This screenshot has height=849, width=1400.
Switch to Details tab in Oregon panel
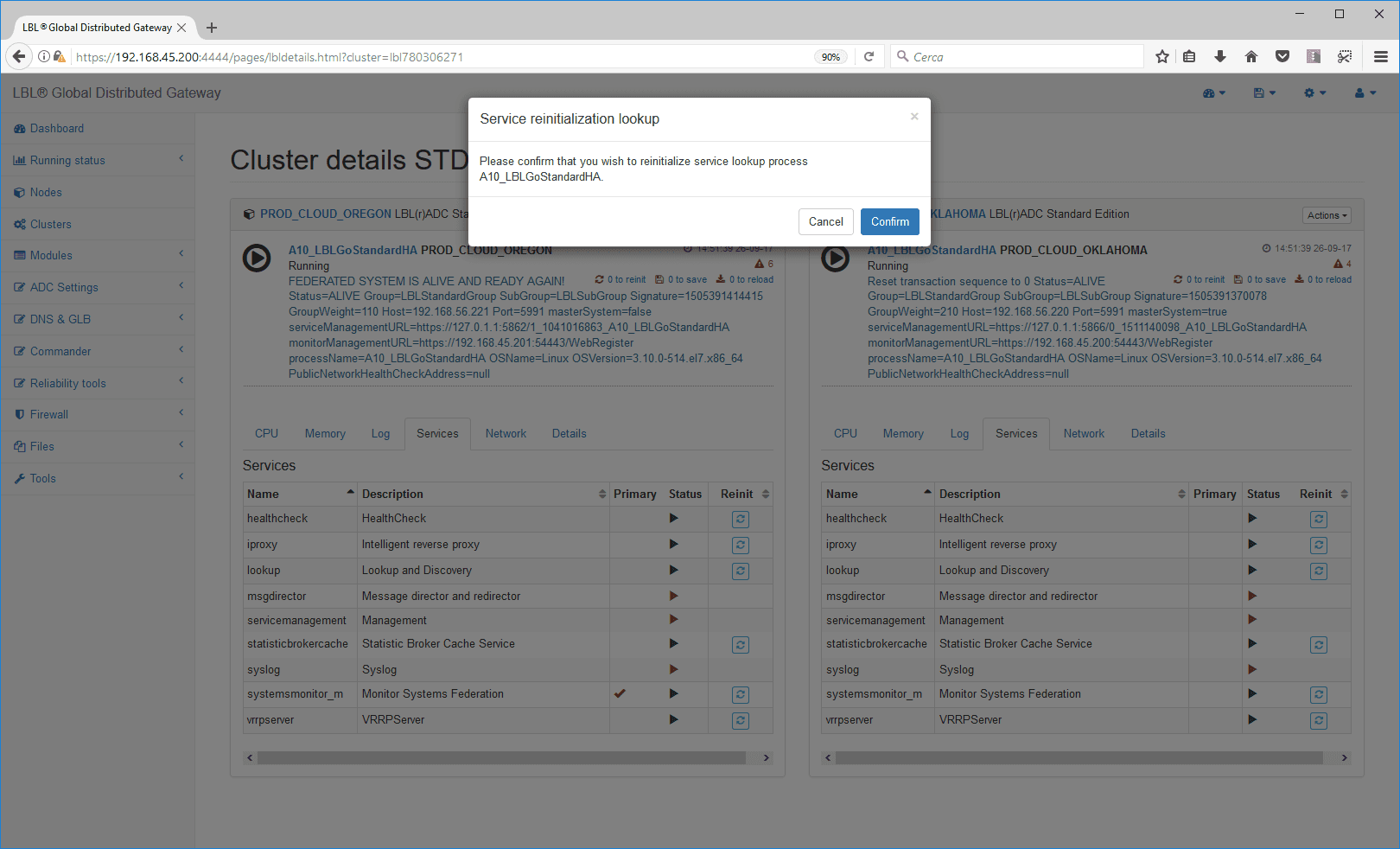click(570, 434)
